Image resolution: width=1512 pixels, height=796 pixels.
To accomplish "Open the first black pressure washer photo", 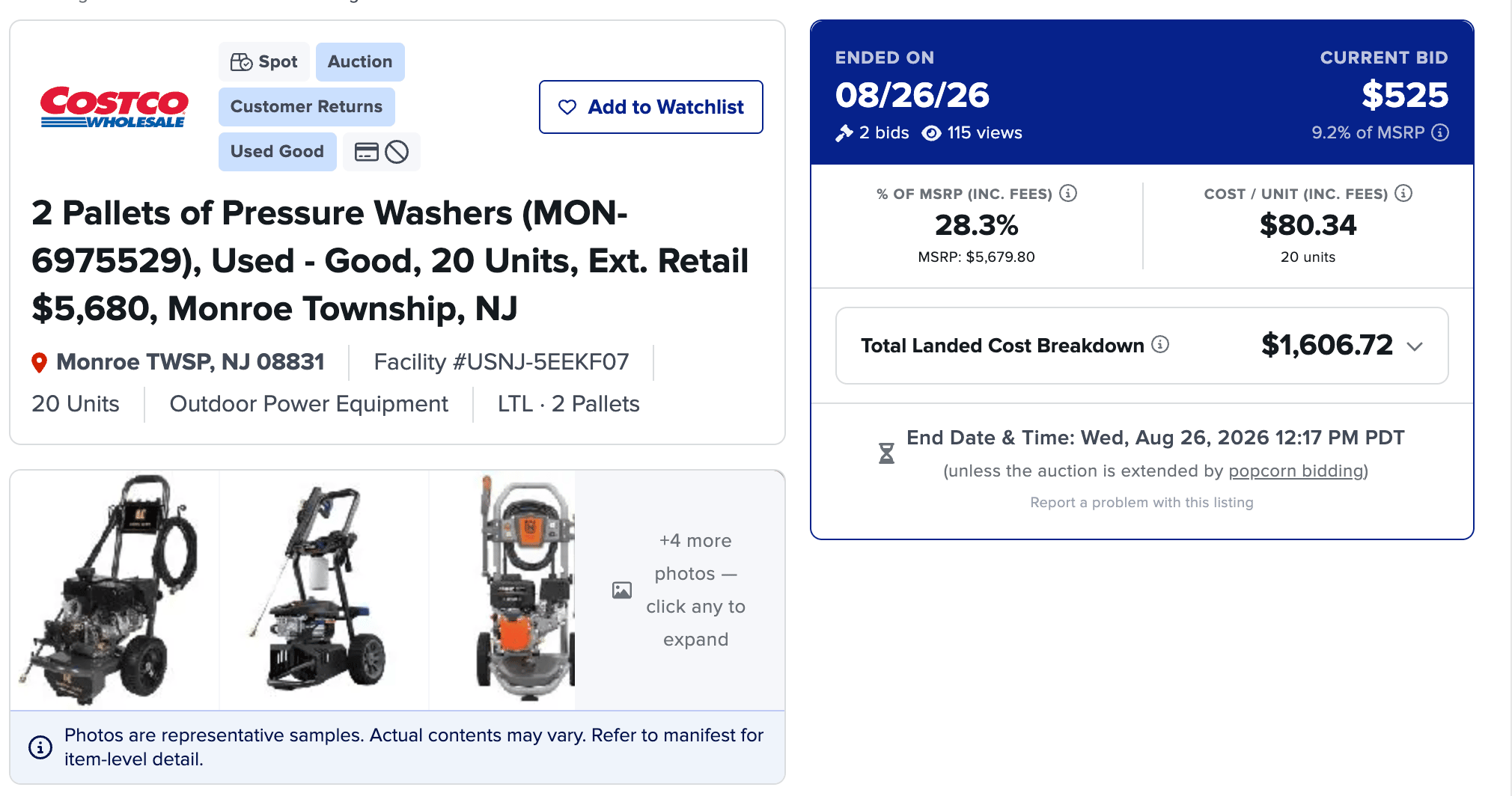I will pyautogui.click(x=115, y=590).
